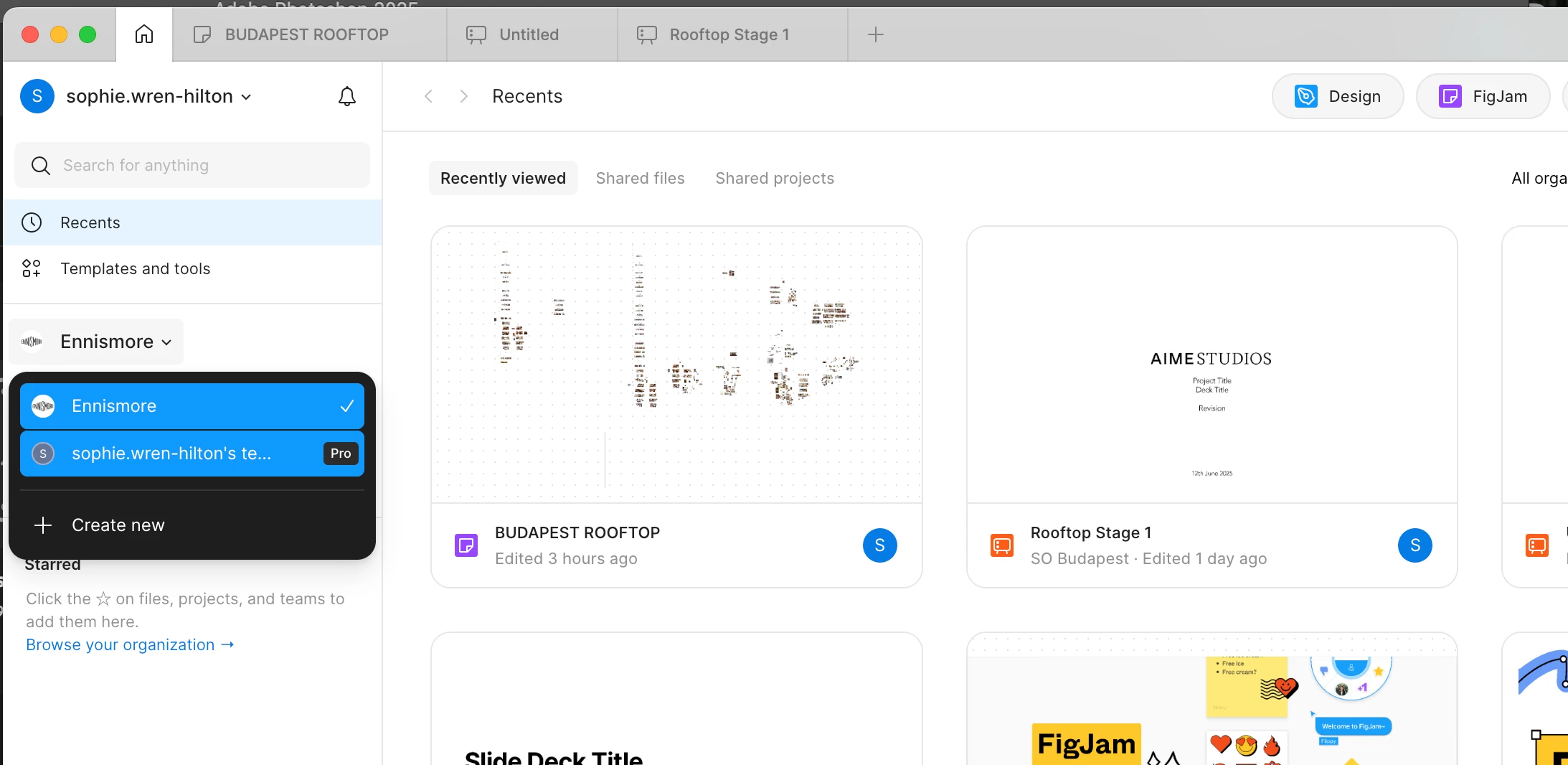1568x765 pixels.
Task: Click the Recents clock icon
Action: [32, 222]
